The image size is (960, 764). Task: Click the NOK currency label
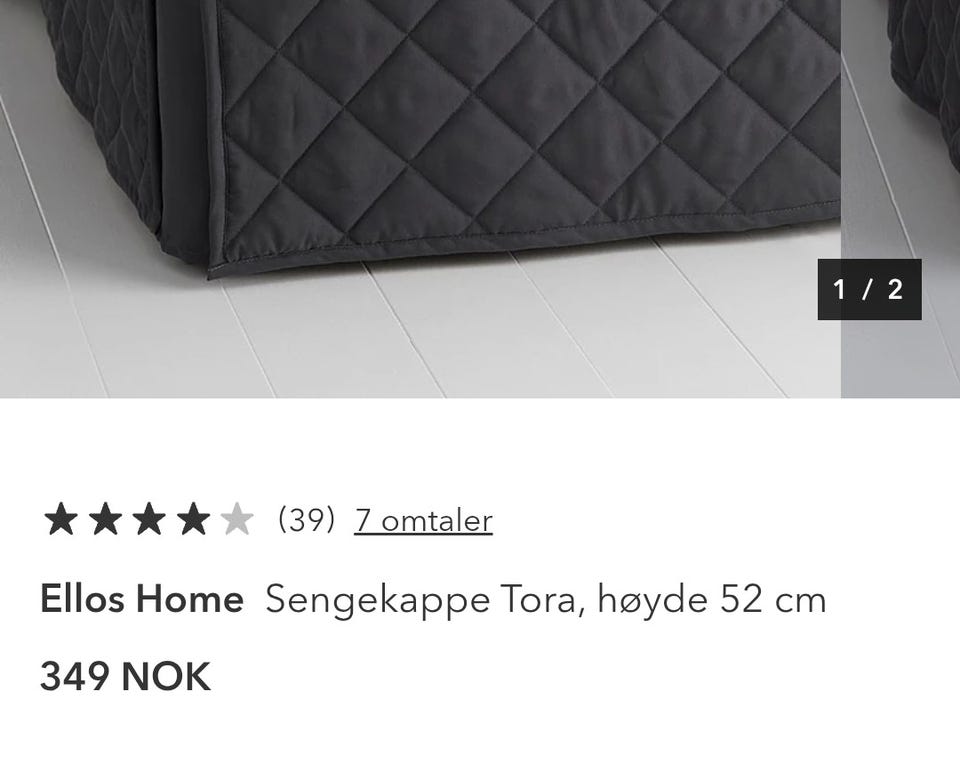[x=166, y=676]
